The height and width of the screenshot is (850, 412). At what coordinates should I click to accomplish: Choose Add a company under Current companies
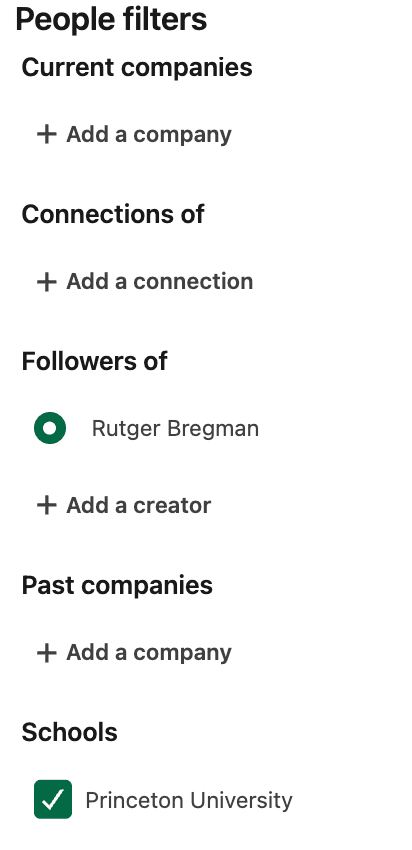(x=134, y=134)
